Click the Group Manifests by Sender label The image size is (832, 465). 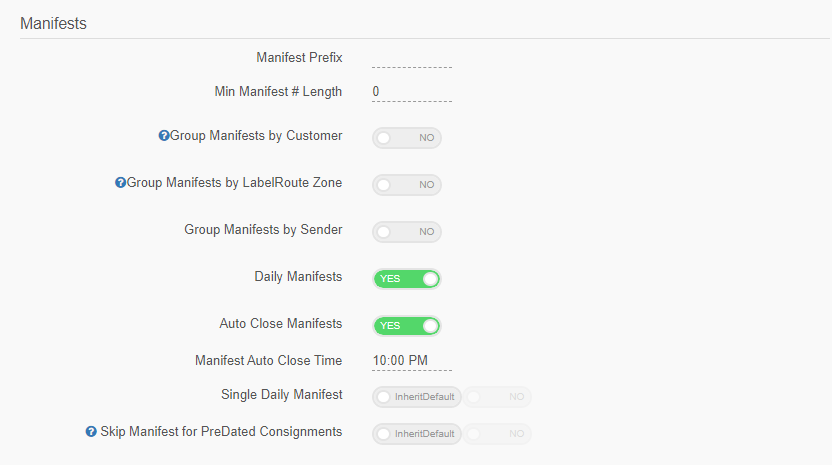[263, 230]
